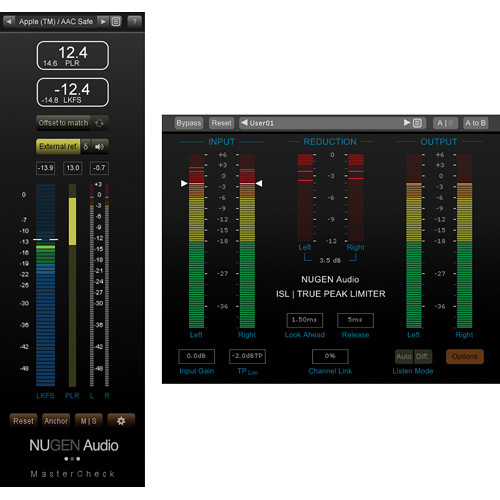Click the INPUT section heading
The height and width of the screenshot is (500, 500).
[x=222, y=142]
